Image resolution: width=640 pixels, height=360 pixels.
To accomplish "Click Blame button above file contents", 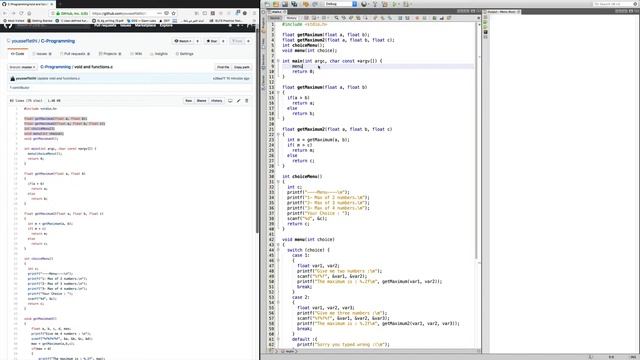I will pyautogui.click(x=202, y=100).
